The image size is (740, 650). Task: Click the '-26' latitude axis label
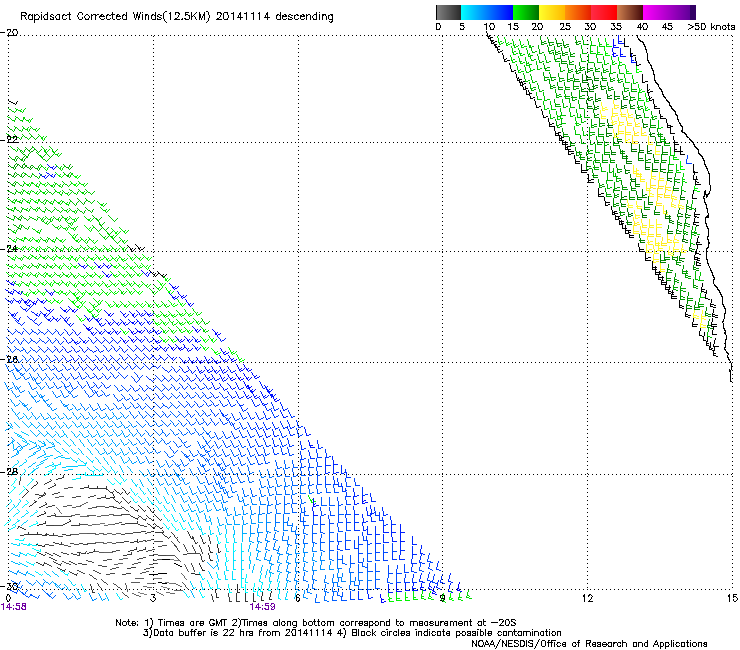click(x=9, y=359)
